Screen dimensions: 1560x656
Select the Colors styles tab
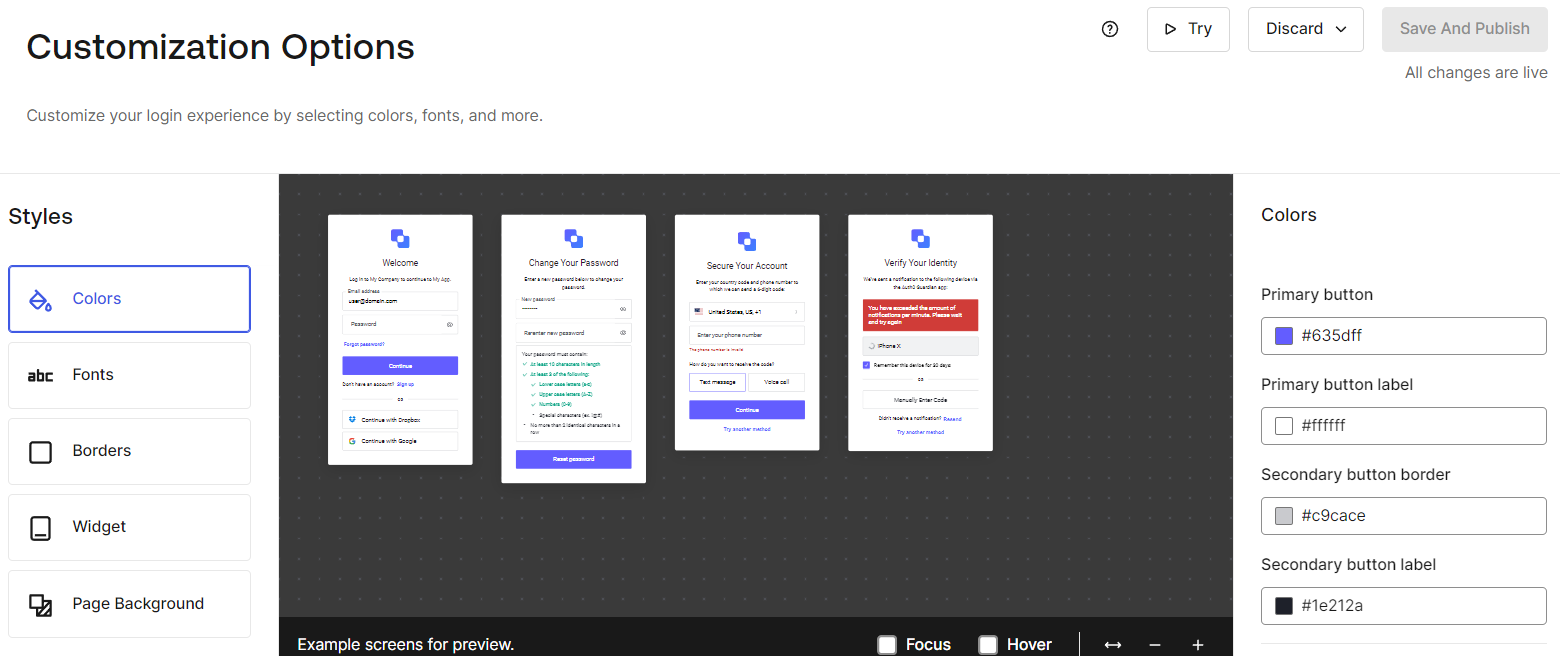point(129,299)
